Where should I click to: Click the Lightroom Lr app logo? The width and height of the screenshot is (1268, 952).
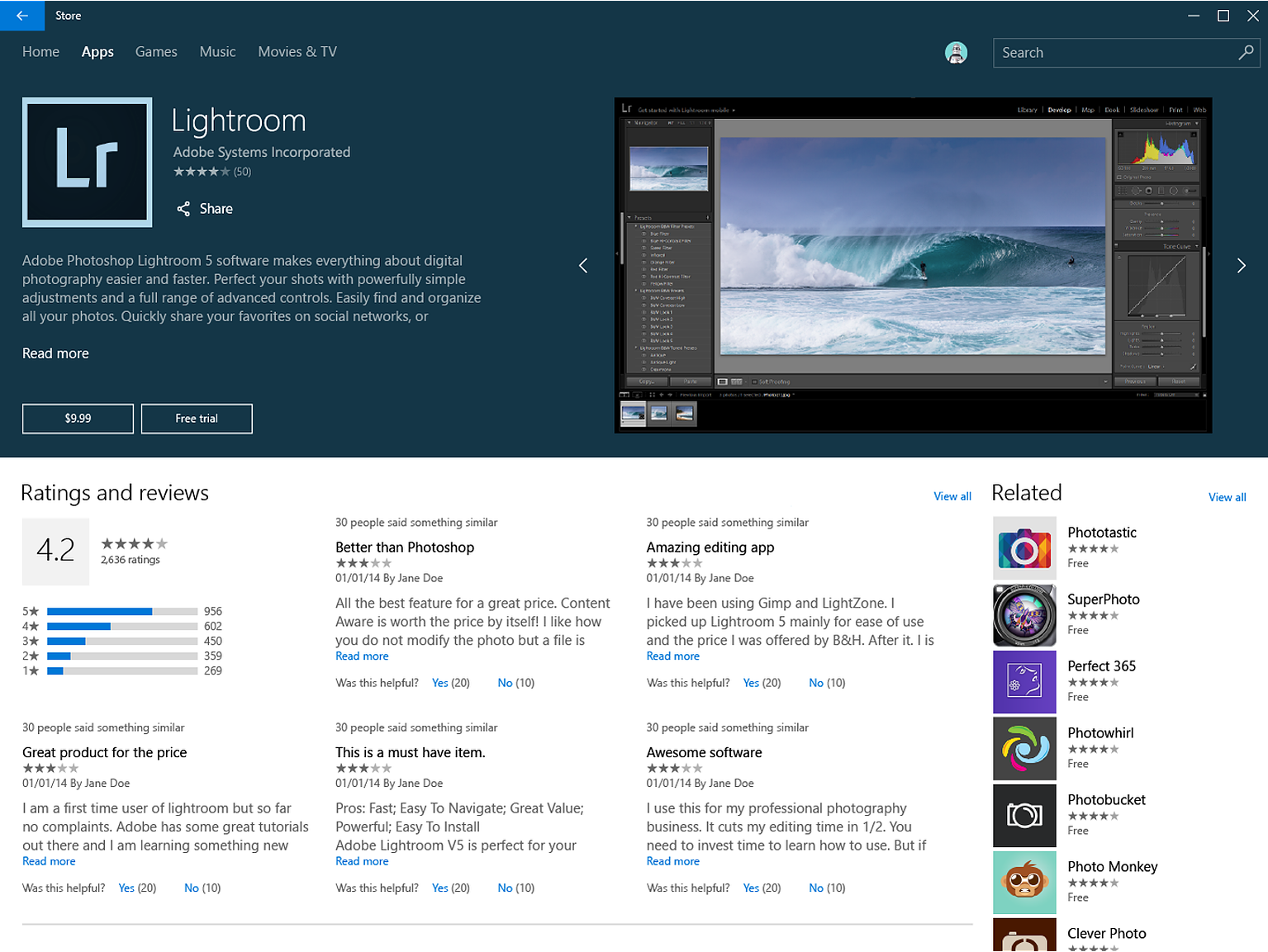click(x=88, y=162)
